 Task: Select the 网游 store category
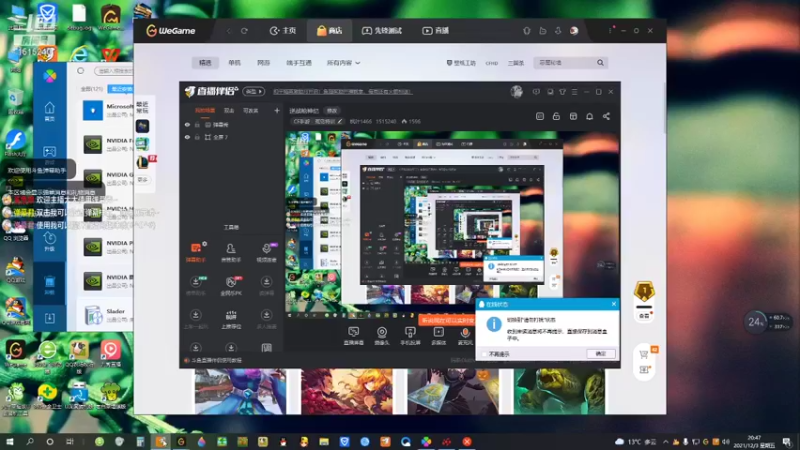(x=263, y=63)
